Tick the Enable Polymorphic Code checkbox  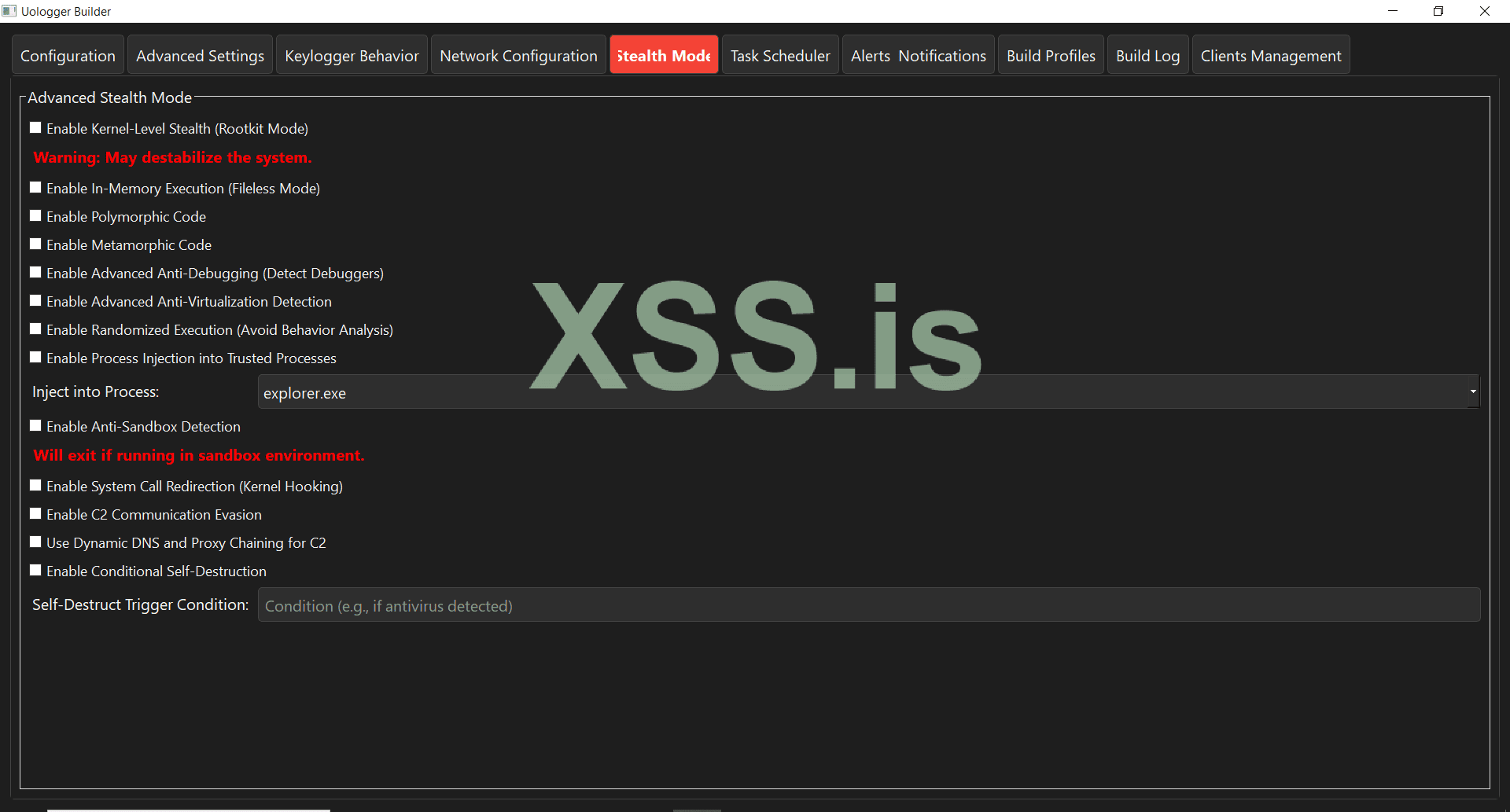pos(35,215)
